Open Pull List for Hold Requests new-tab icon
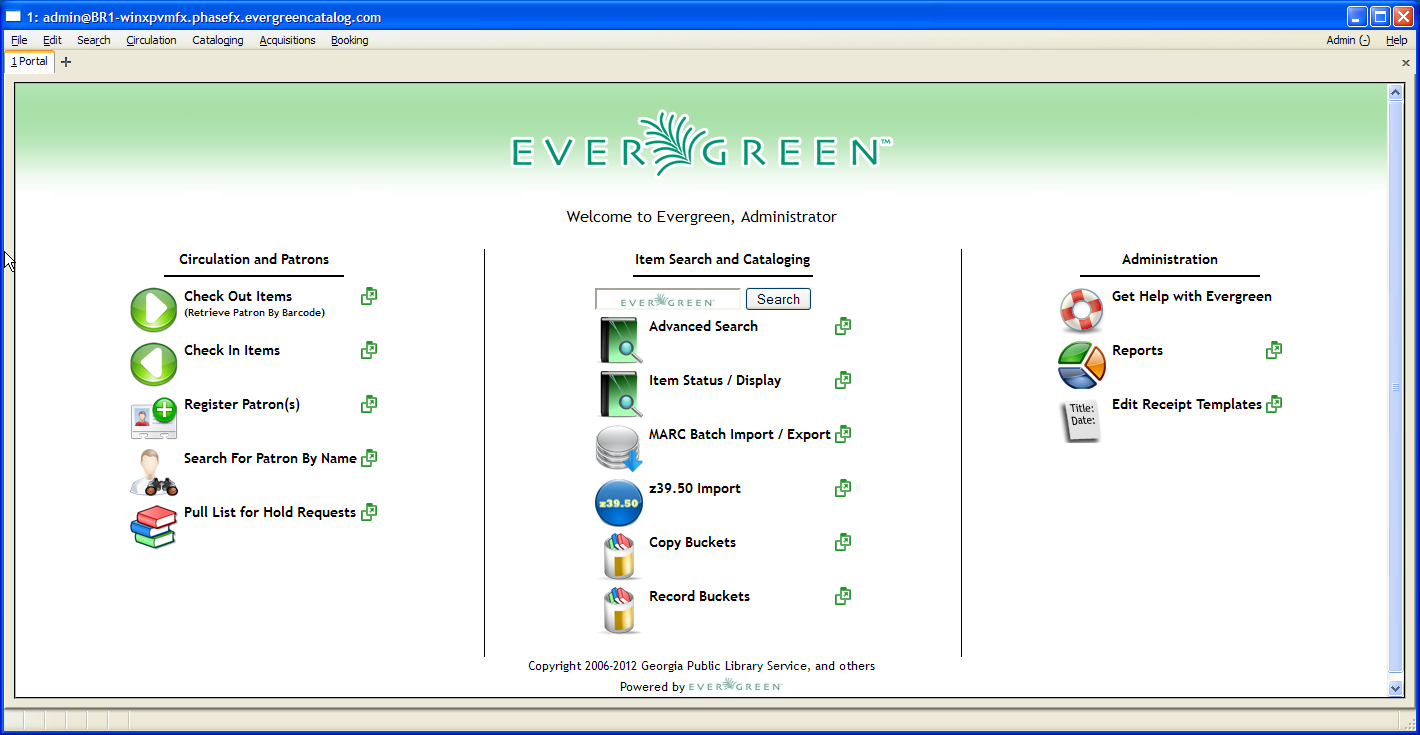The image size is (1420, 735). click(369, 512)
